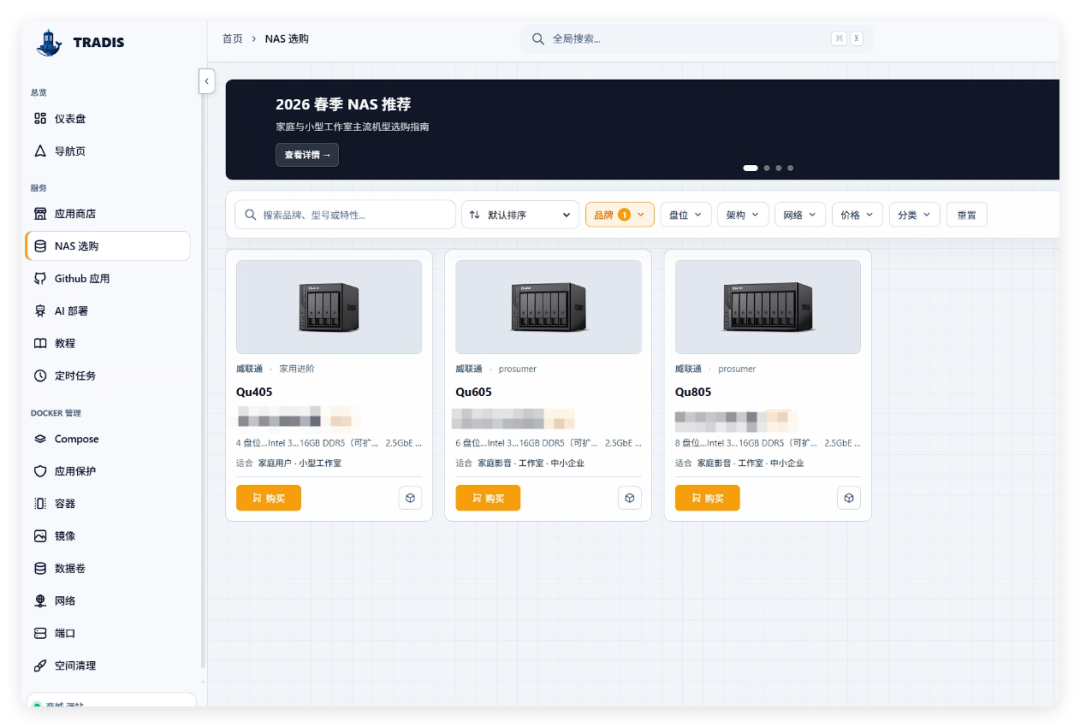Screen dimensions: 1080x727
Task: Expand the 盘位 bay filter
Action: coord(685,215)
